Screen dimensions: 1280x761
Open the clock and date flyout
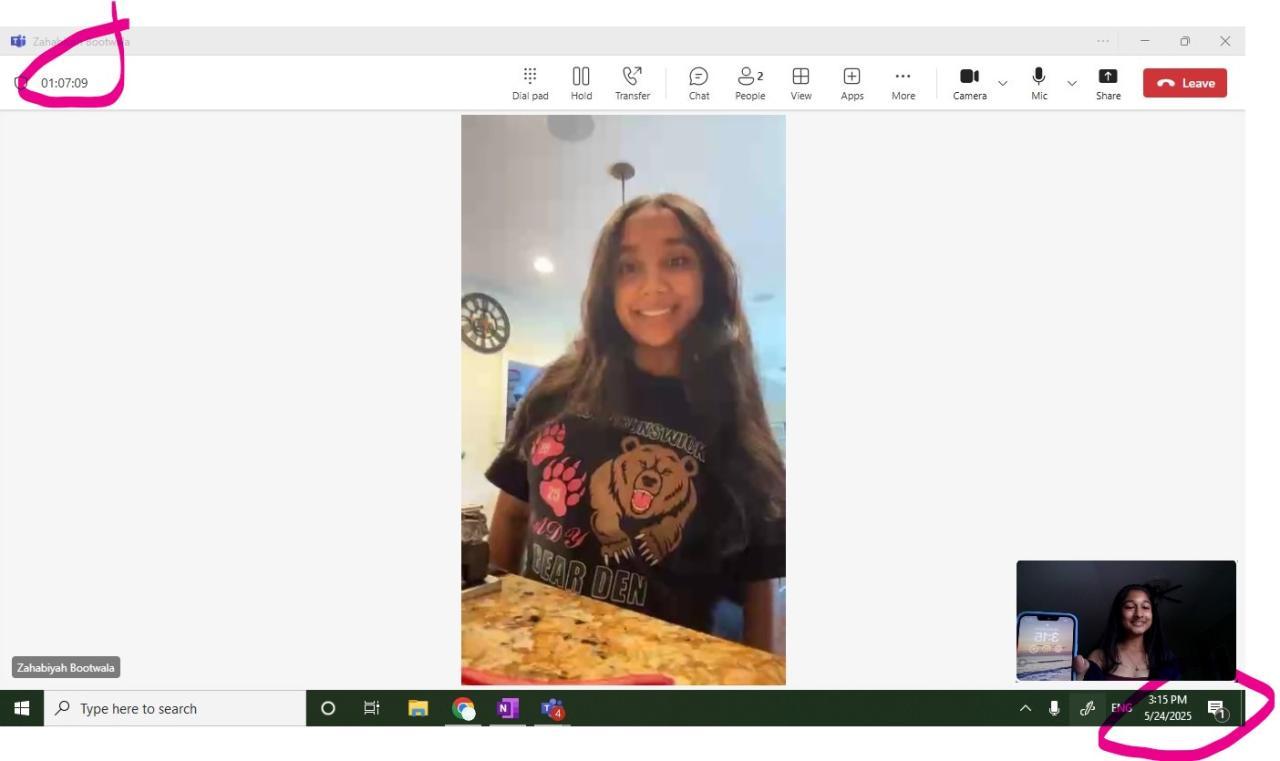(x=1168, y=708)
